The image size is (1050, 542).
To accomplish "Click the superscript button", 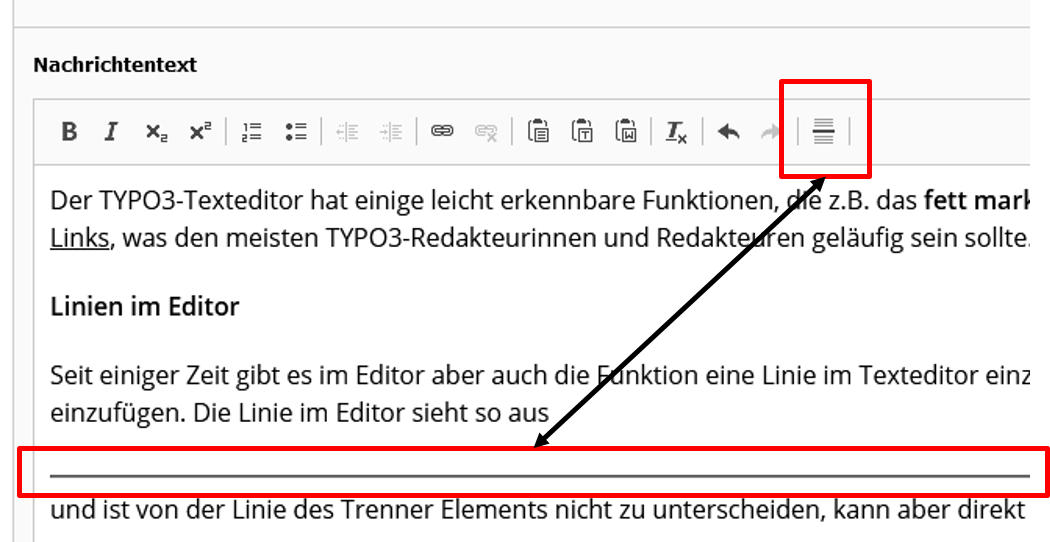I will 200,132.
